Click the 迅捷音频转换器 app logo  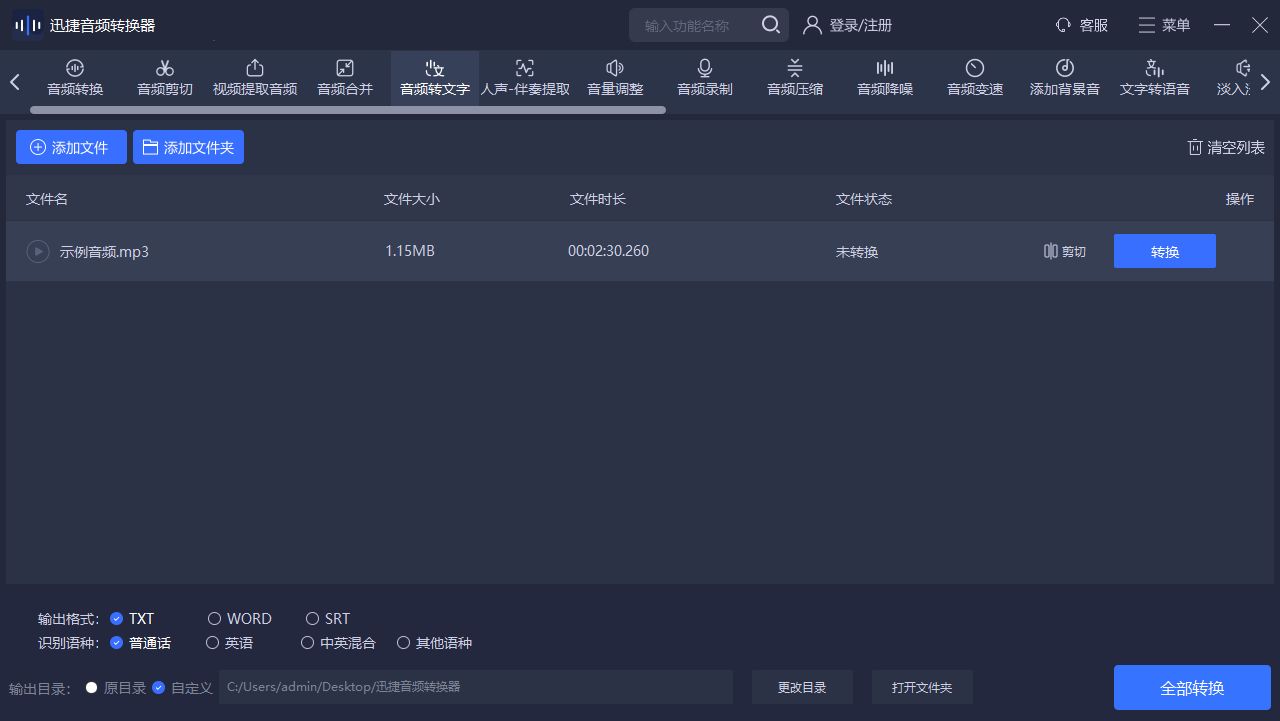point(28,25)
